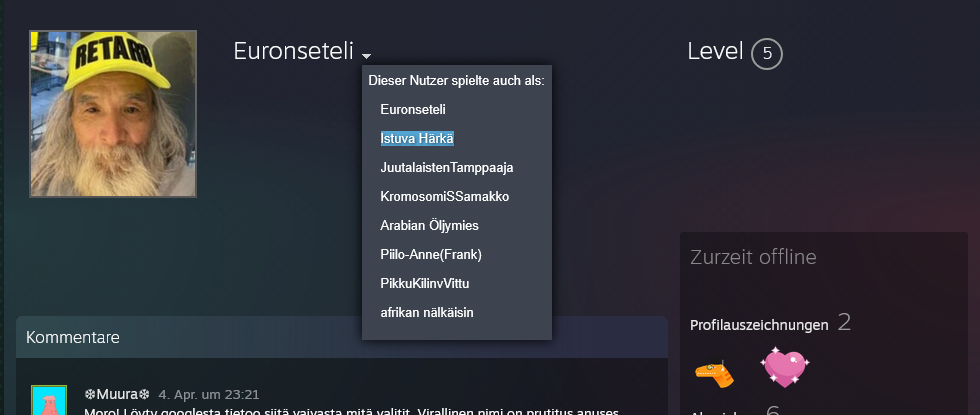Open the Muura commenter profile name link
This screenshot has width=980, height=415.
tap(116, 394)
